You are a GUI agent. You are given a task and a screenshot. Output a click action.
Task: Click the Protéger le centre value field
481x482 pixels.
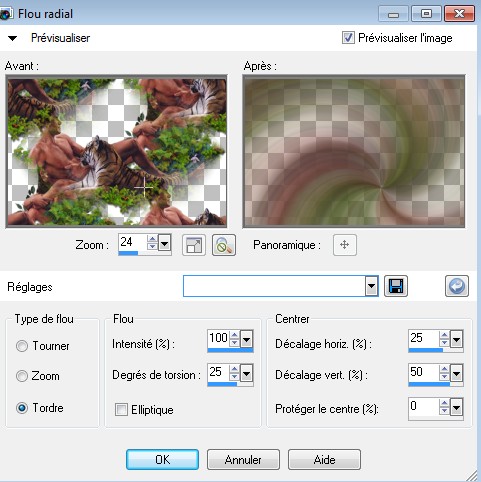[x=423, y=406]
